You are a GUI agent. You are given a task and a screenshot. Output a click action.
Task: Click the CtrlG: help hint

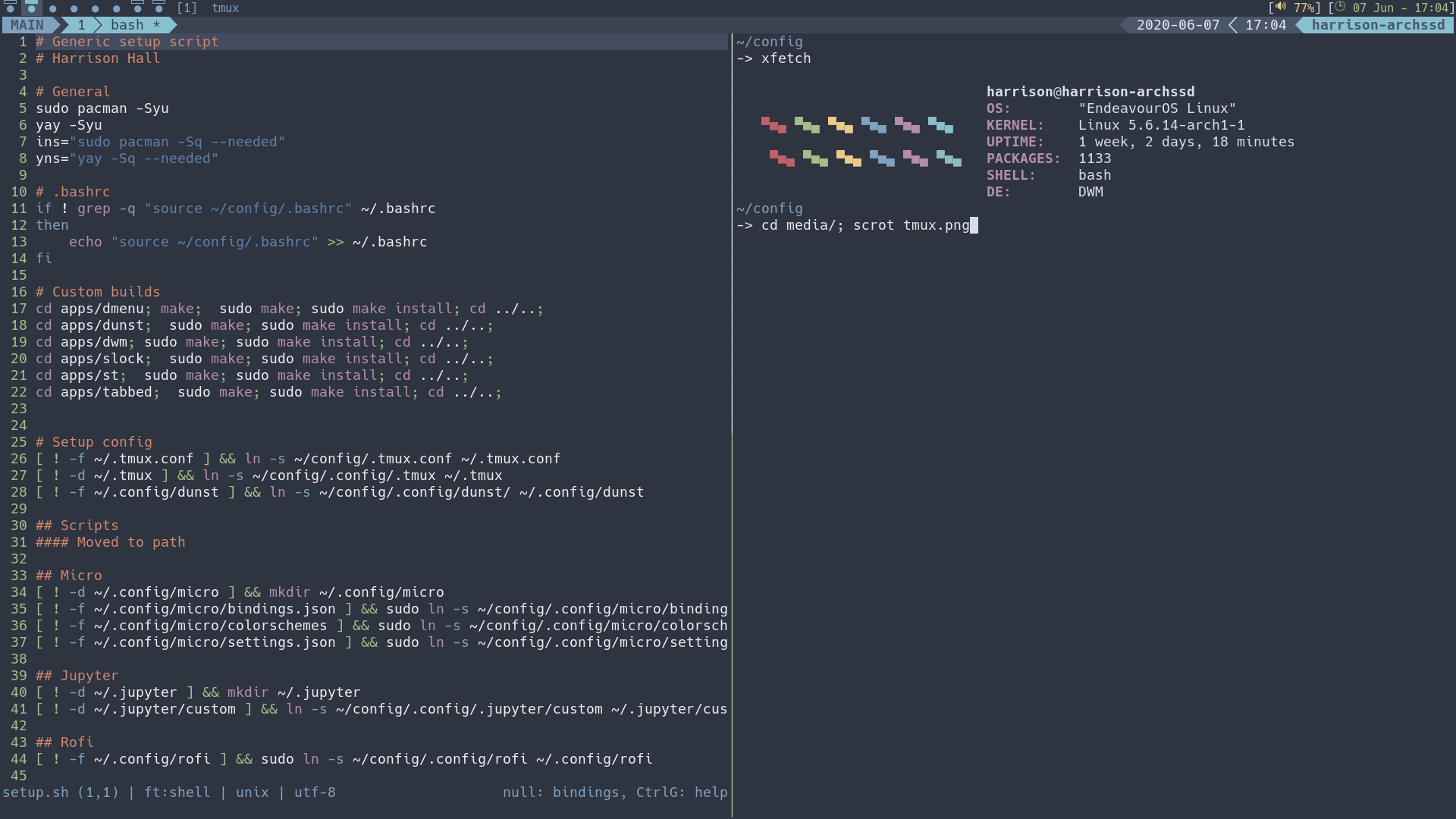click(681, 792)
